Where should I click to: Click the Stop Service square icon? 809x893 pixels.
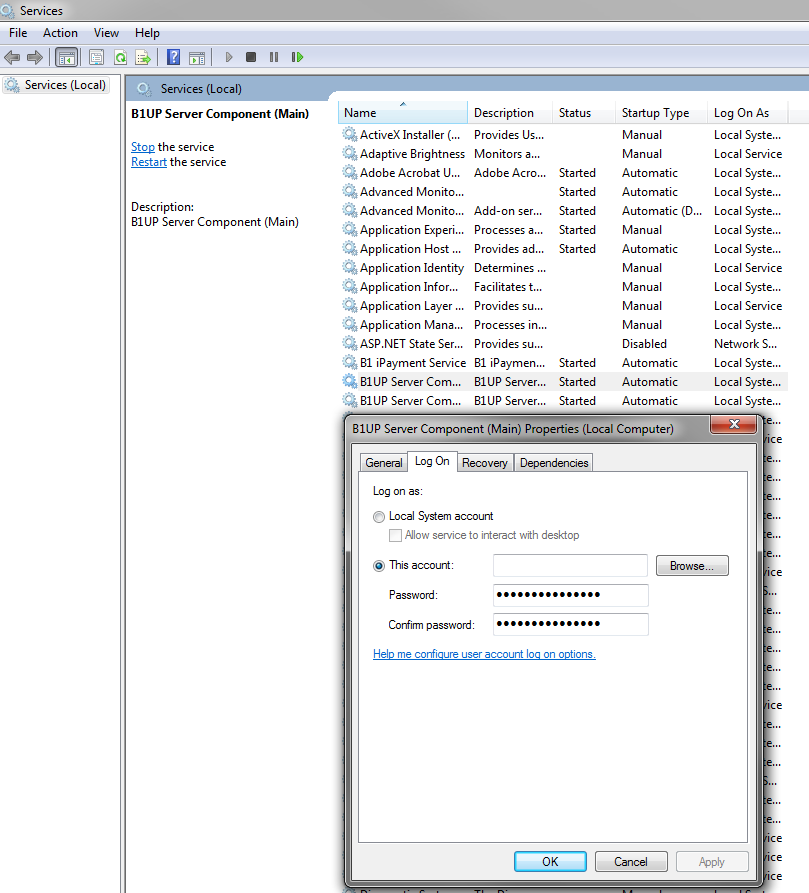point(251,58)
